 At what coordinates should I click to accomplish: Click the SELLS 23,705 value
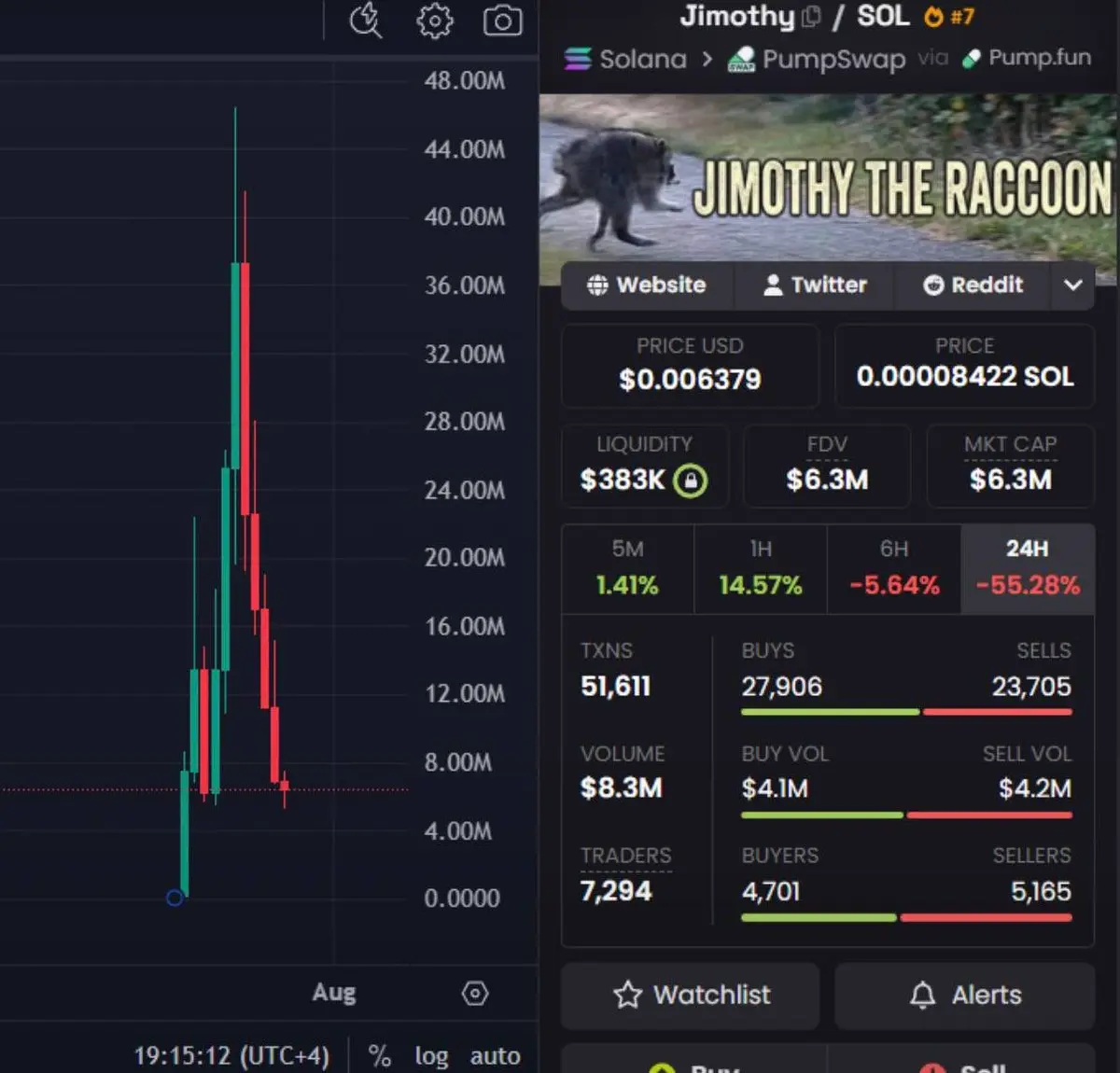[1031, 687]
